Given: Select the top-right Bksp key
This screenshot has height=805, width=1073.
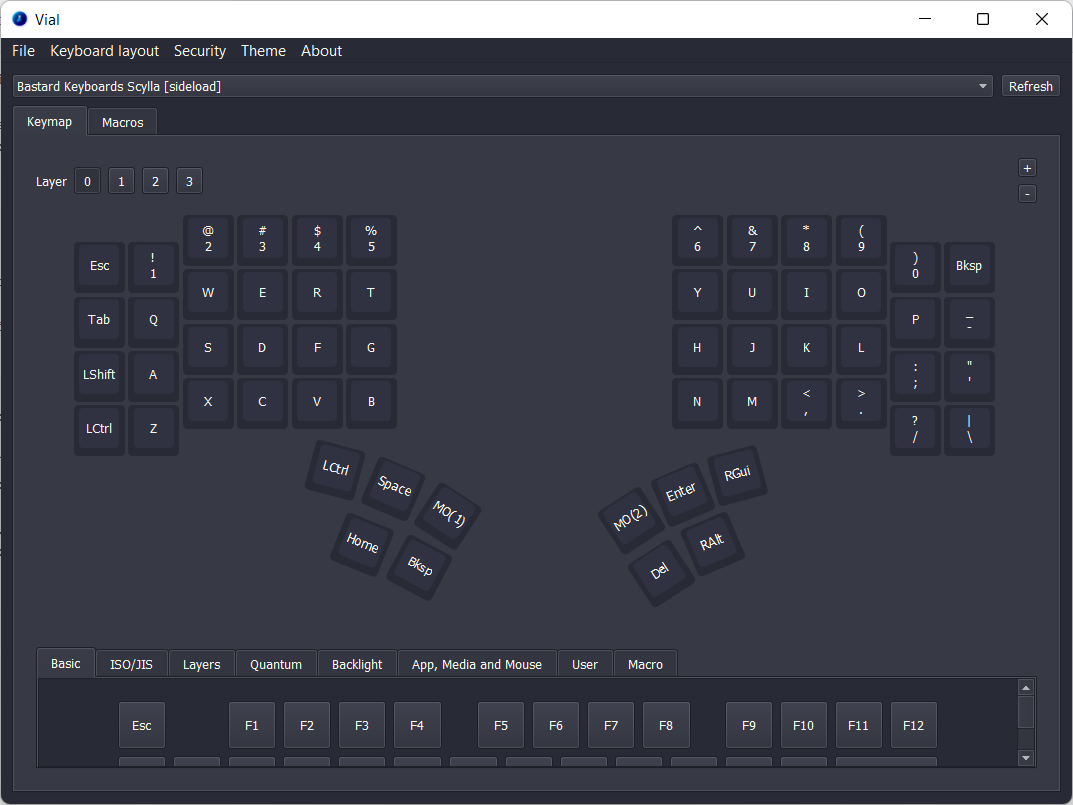Looking at the screenshot, I should coord(969,266).
